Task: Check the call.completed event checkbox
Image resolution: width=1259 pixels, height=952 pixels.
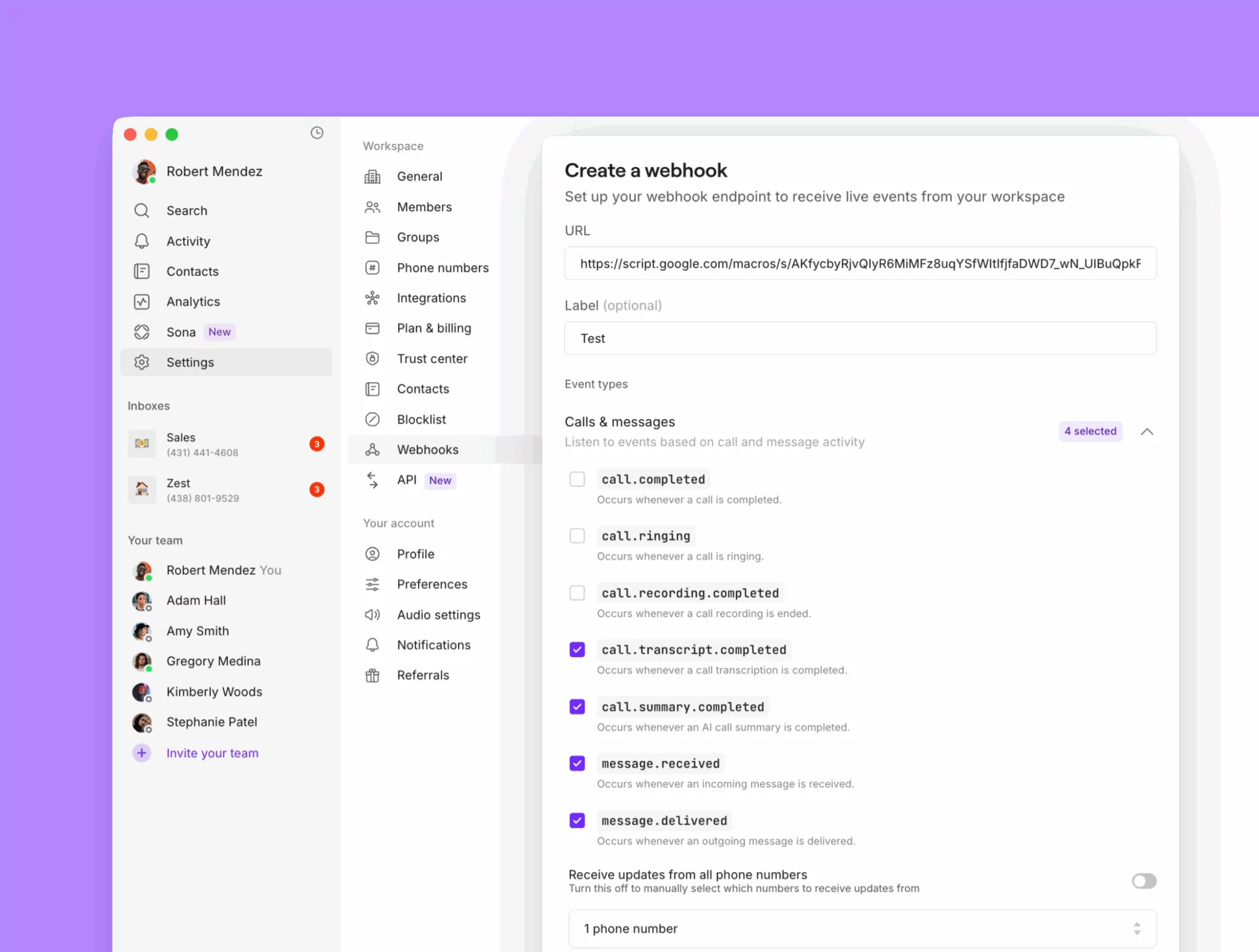Action: (x=577, y=479)
